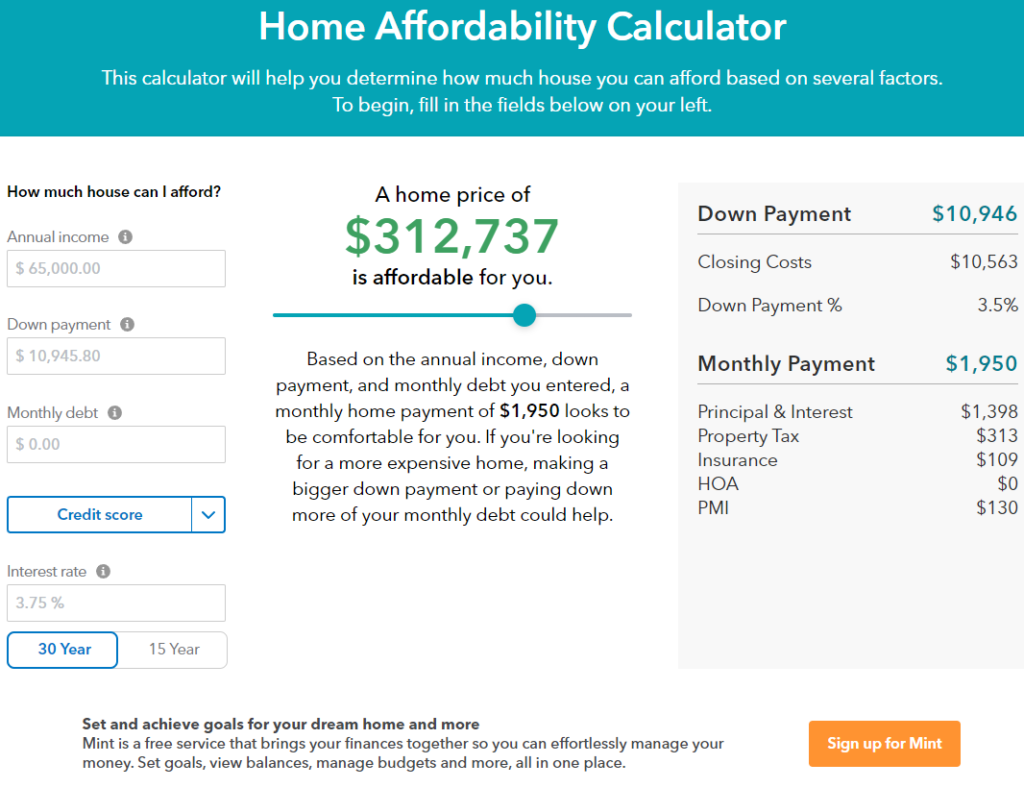Image resolution: width=1024 pixels, height=788 pixels.
Task: Click the teal filled slider track left side
Action: pos(392,315)
